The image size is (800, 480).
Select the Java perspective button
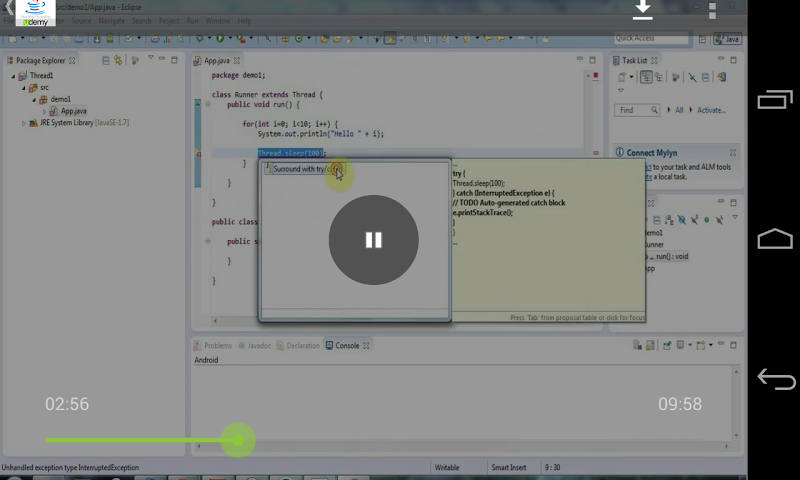(x=728, y=39)
